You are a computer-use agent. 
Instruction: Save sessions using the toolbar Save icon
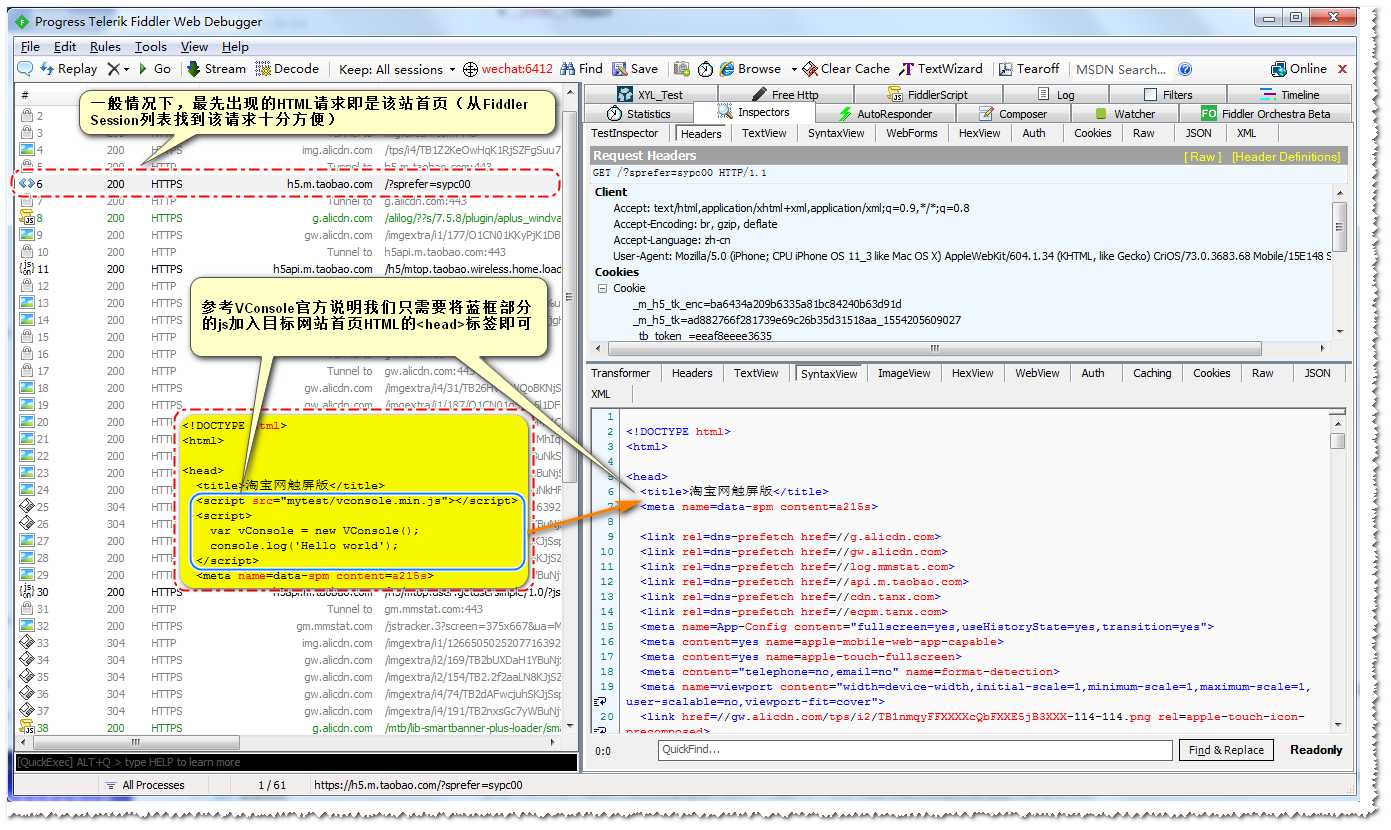coord(635,69)
